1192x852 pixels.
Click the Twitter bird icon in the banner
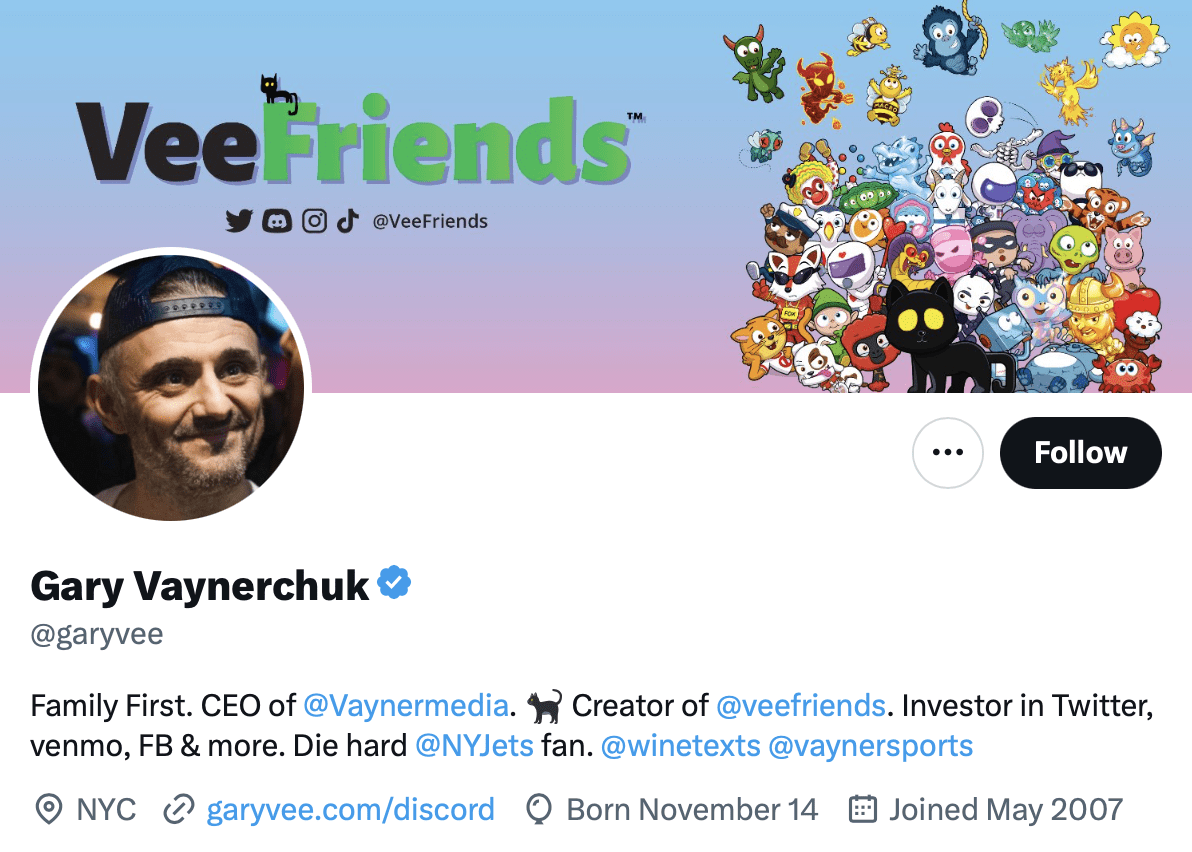tap(240, 221)
